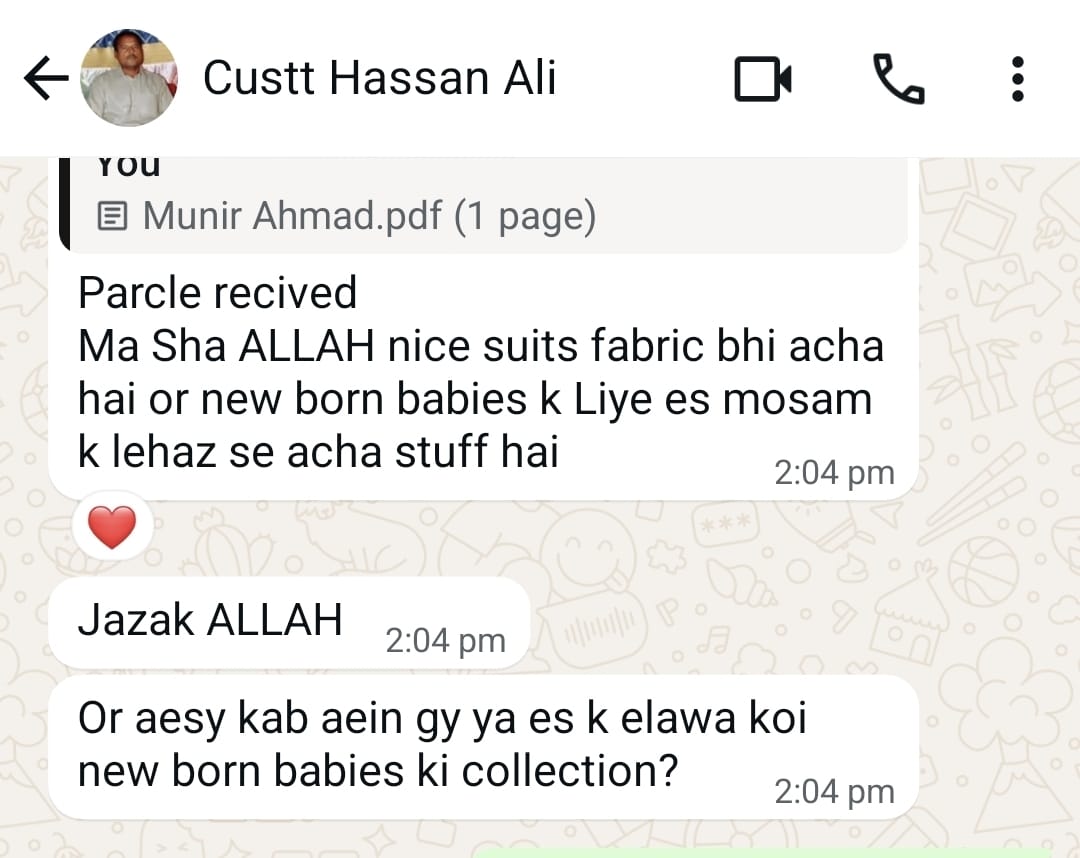
Task: Tap the red heart reaction
Action: click(112, 527)
